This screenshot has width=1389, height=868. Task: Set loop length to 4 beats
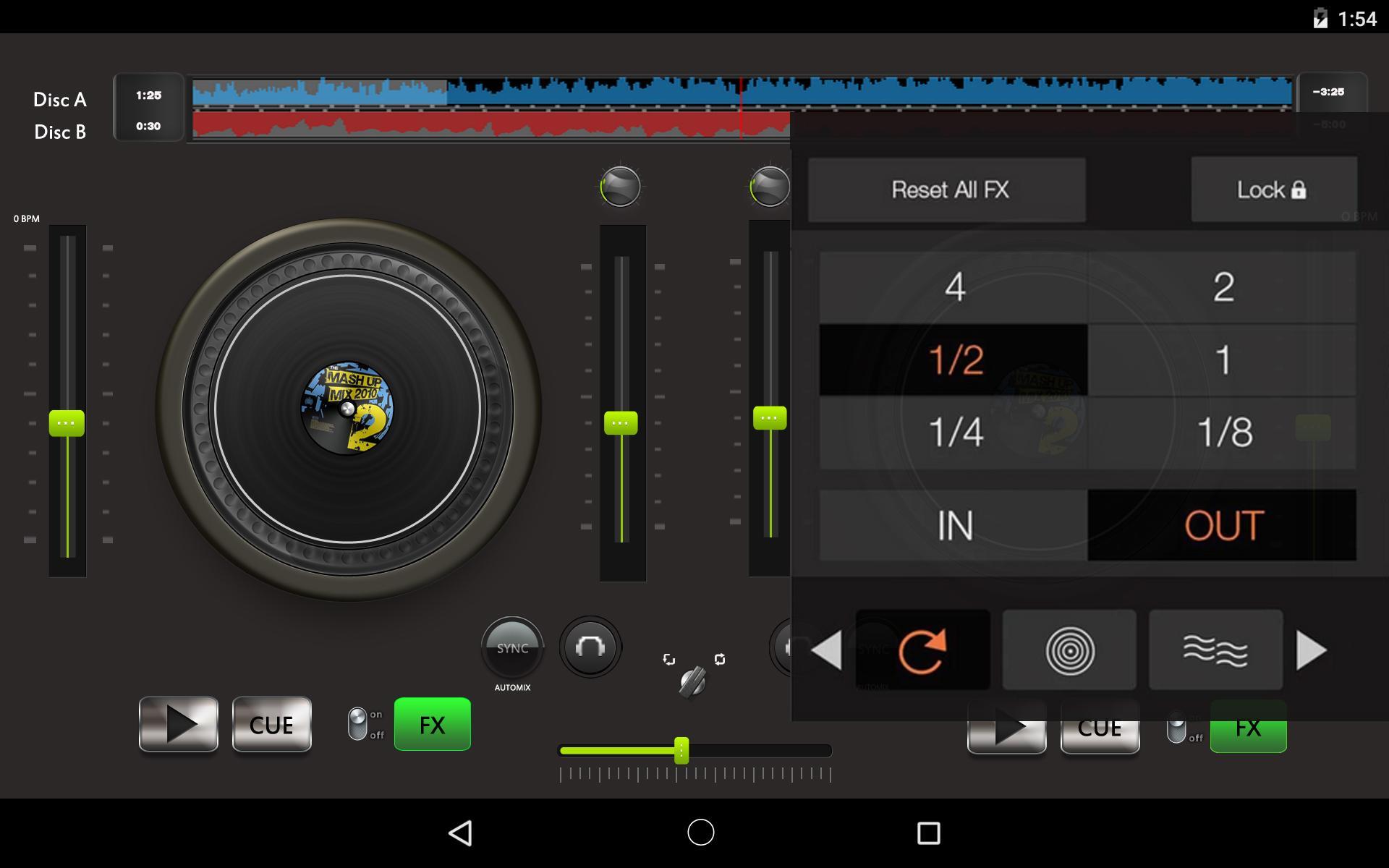coord(953,287)
